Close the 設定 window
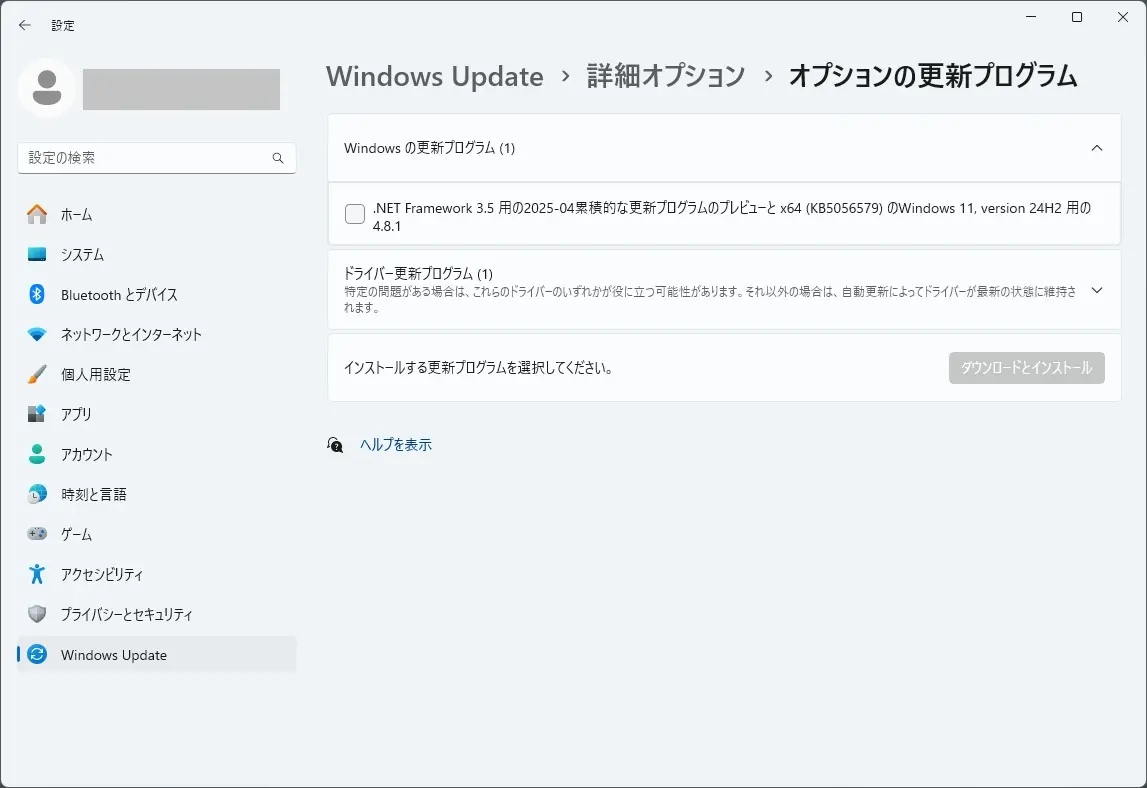 pos(1123,17)
